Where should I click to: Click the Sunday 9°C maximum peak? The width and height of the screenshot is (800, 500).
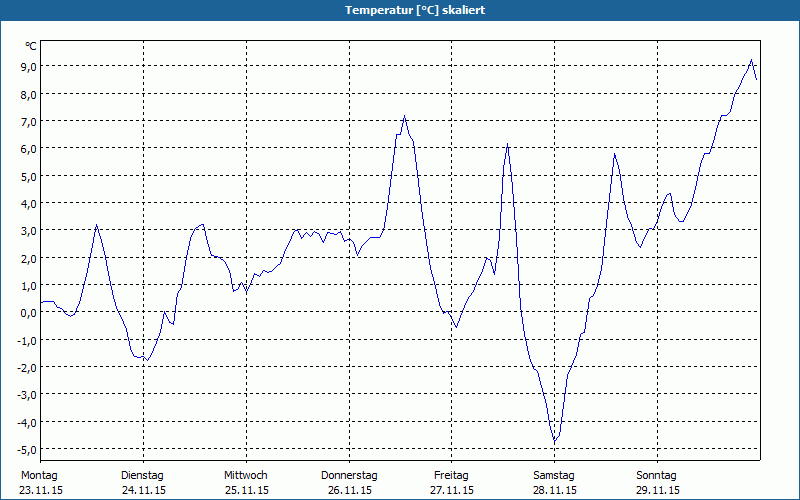tap(751, 60)
